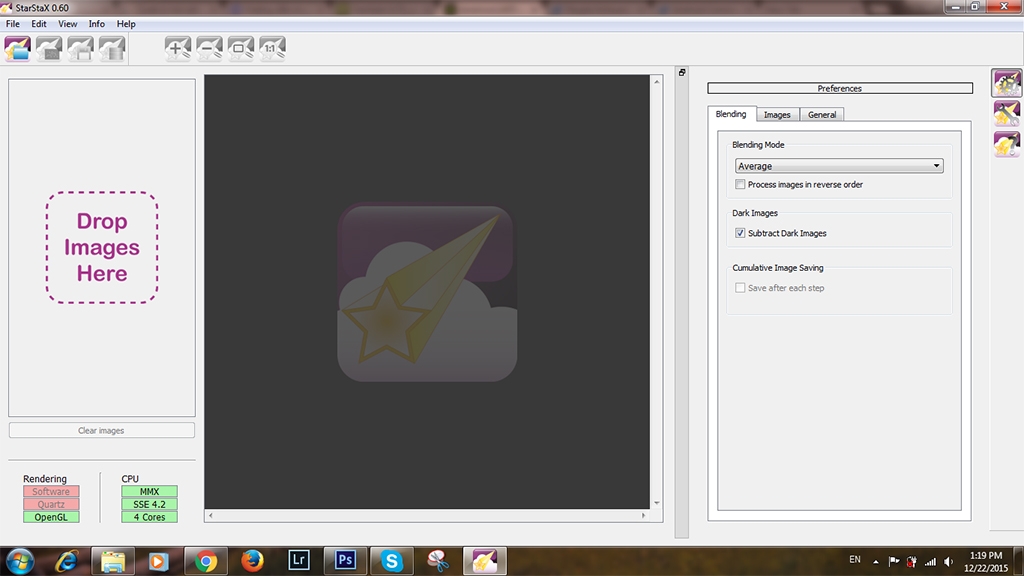This screenshot has width=1024, height=576.
Task: Tick the Save after each step checkbox
Action: [x=740, y=288]
